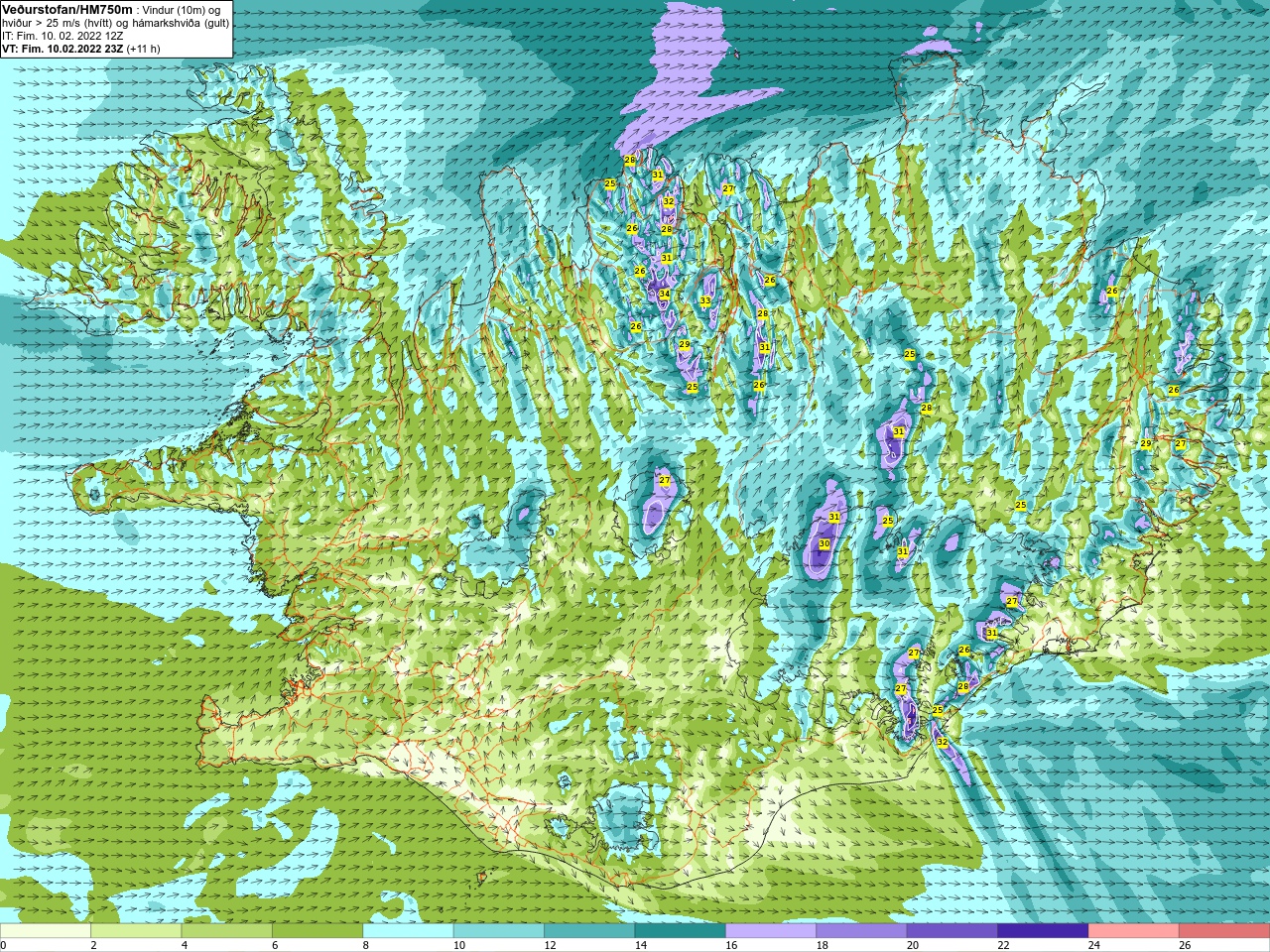Select the yellow gust label 30
The width and height of the screenshot is (1270, 952).
[824, 544]
